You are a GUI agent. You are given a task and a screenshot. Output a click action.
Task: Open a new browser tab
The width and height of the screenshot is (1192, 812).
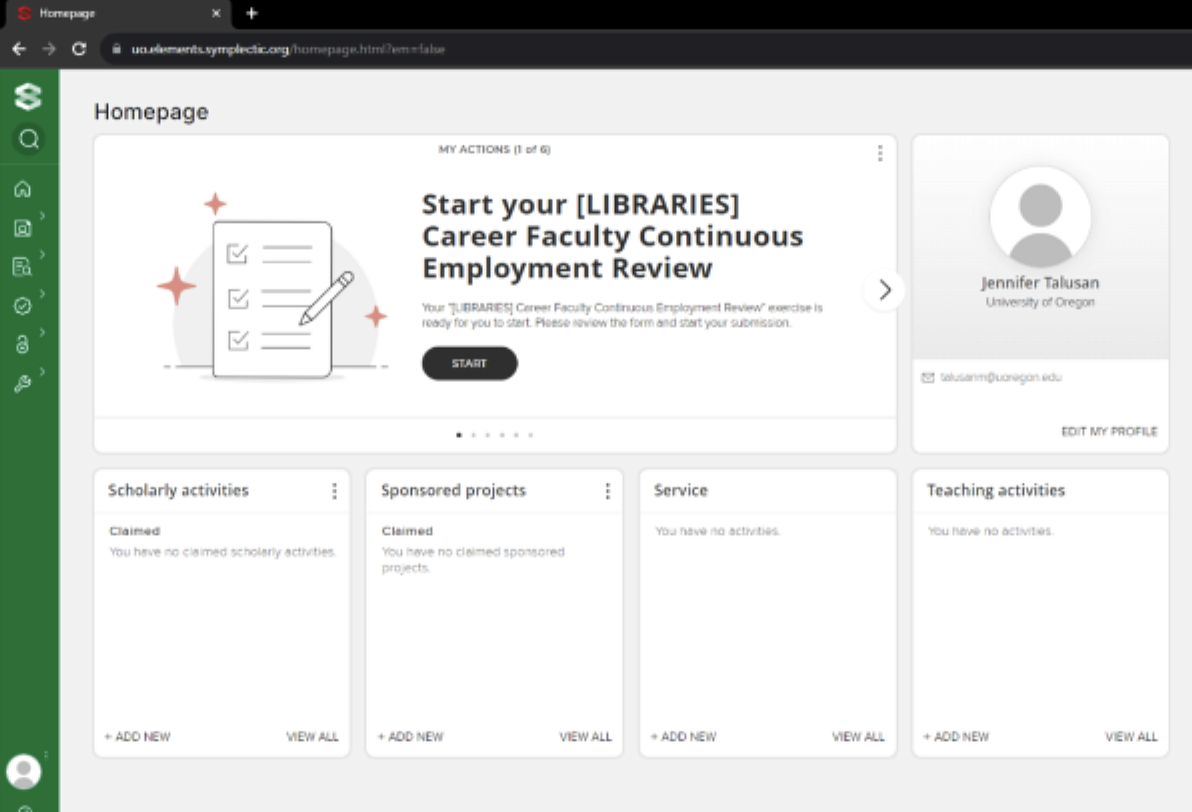(252, 13)
